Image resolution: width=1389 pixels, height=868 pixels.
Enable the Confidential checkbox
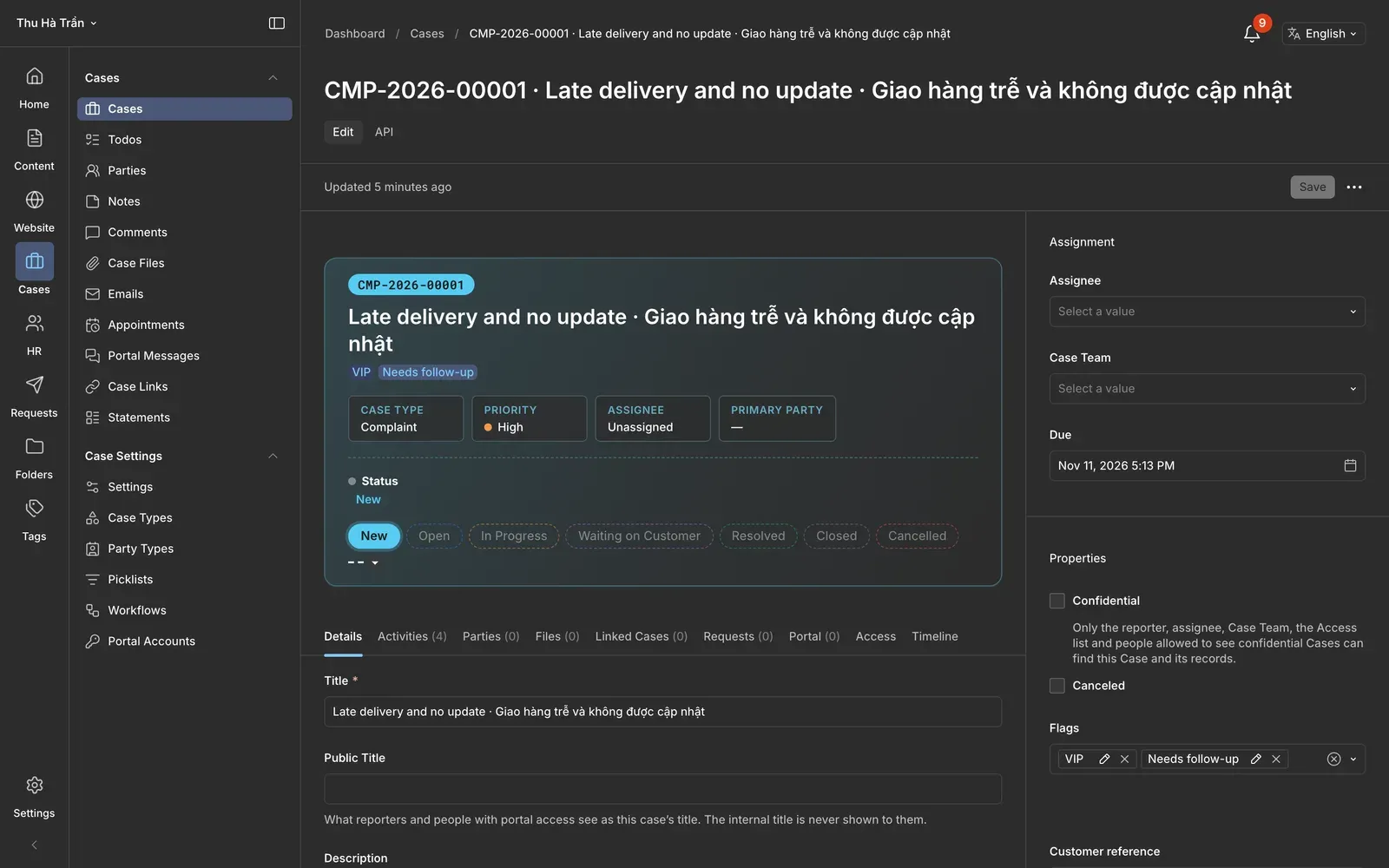coord(1057,601)
